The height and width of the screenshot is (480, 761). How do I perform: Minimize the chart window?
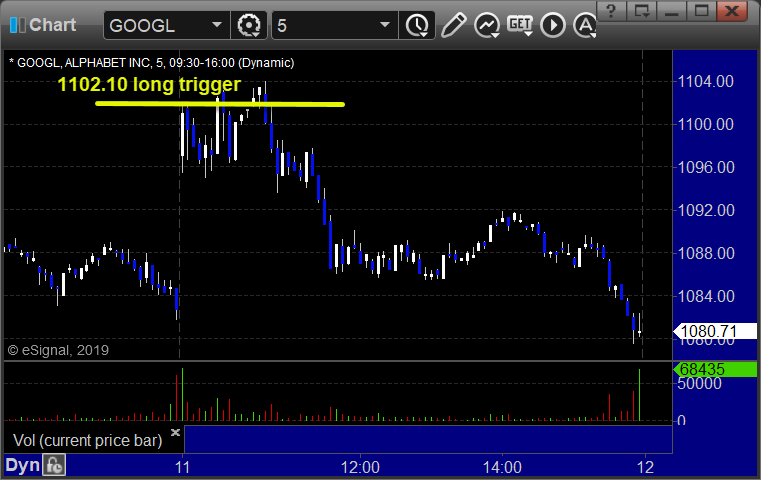672,11
